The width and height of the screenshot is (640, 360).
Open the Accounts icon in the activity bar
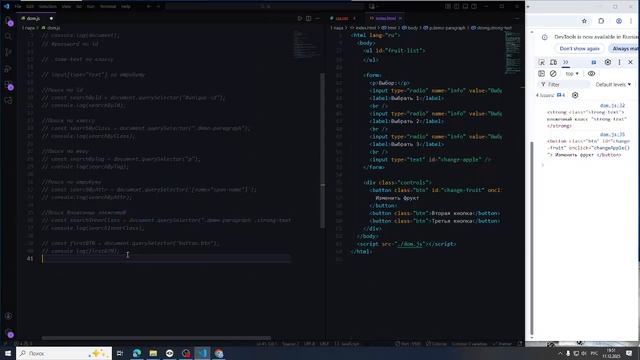click(x=8, y=316)
